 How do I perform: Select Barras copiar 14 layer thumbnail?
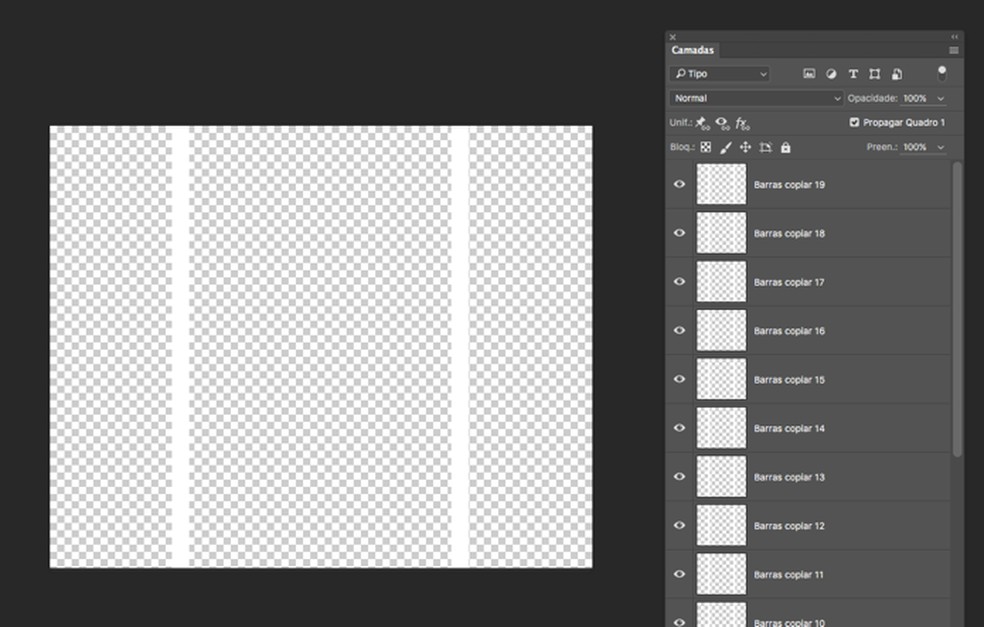tap(721, 427)
